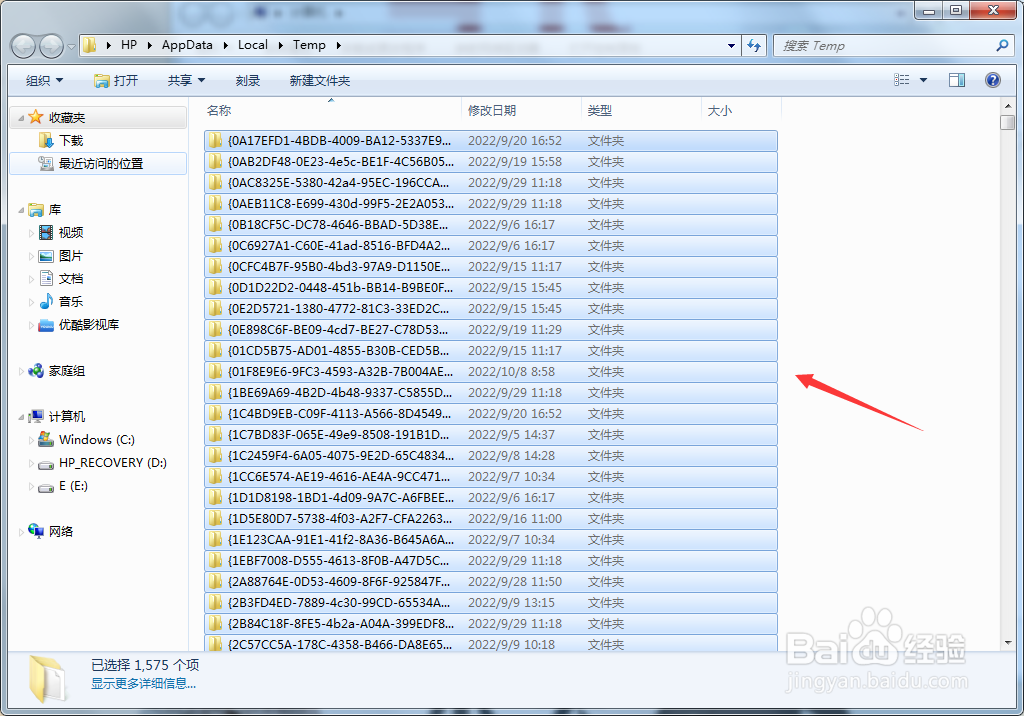The height and width of the screenshot is (716, 1024).
Task: Select the 文档 library
Action: [71, 278]
